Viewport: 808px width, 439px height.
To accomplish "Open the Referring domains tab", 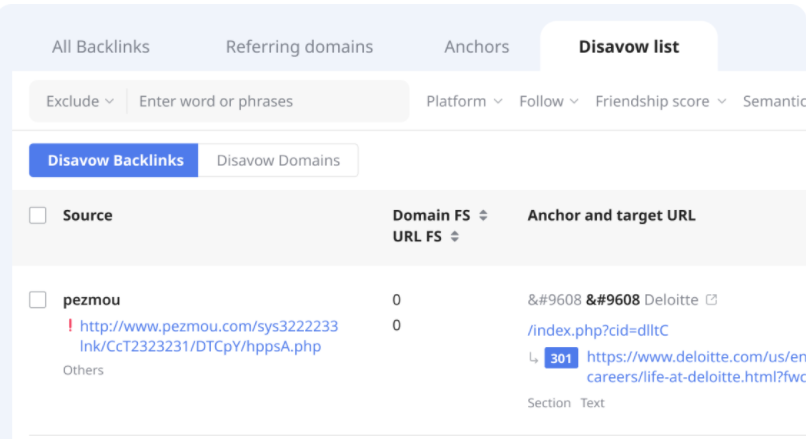I will coord(299,47).
